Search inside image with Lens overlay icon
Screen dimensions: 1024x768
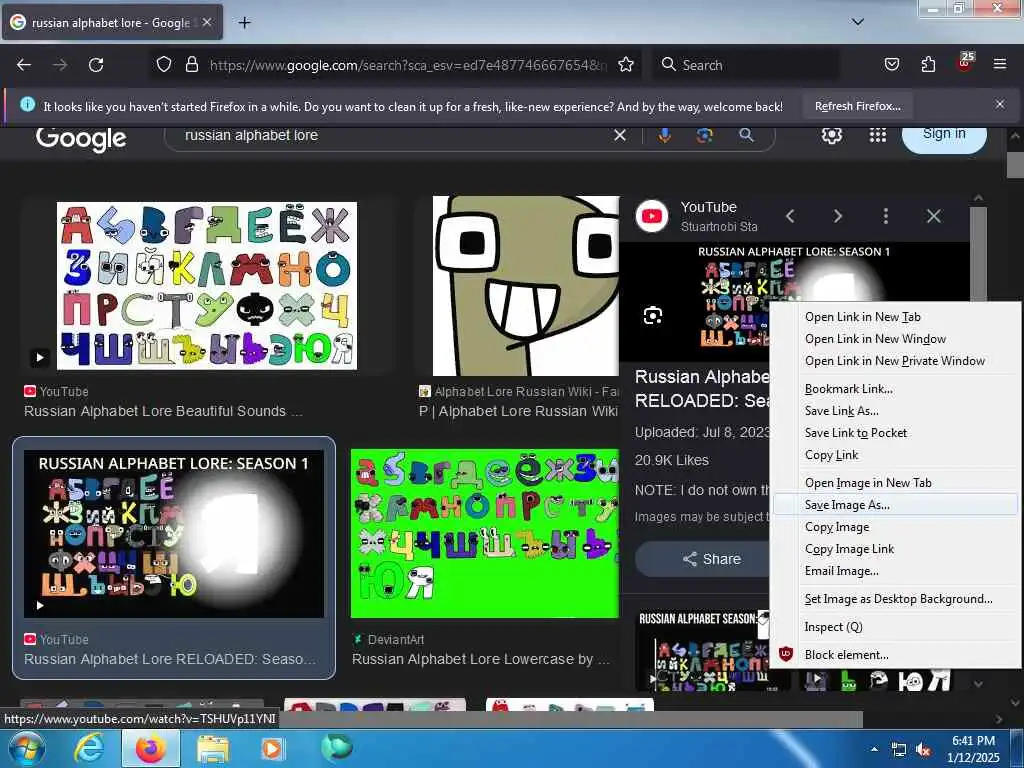[652, 316]
